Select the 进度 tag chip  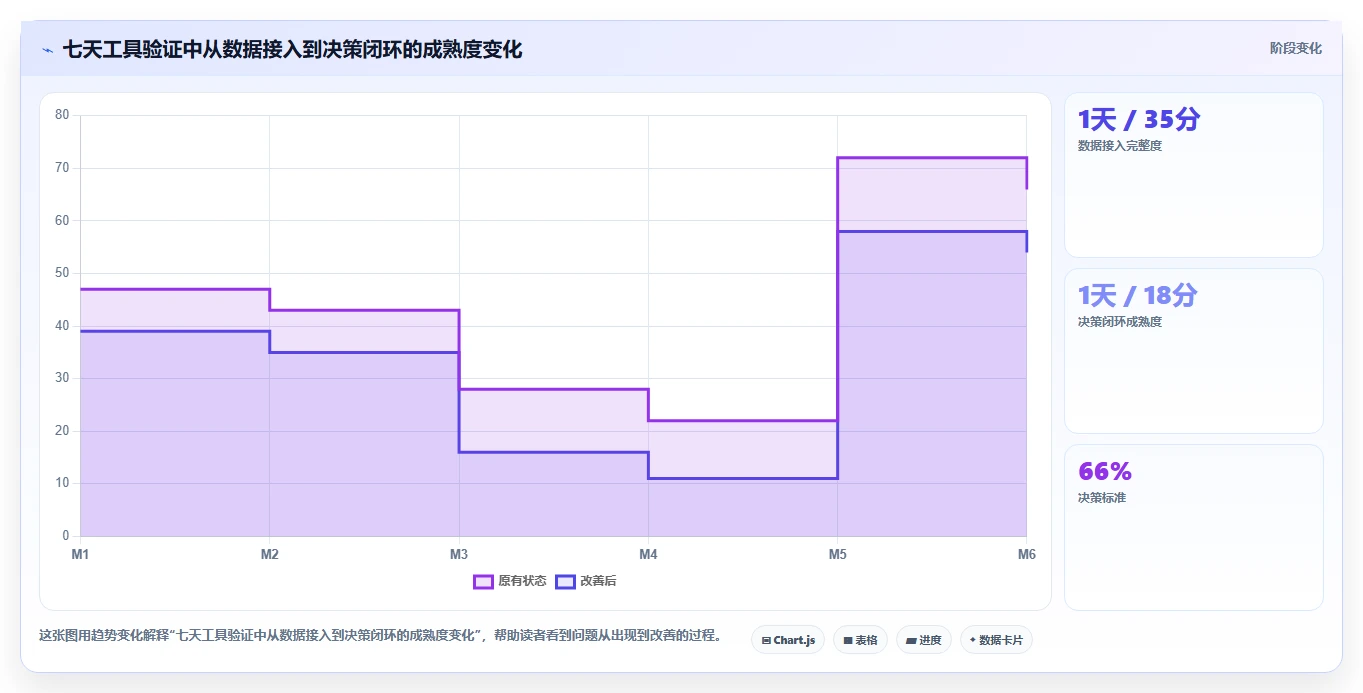tap(924, 640)
